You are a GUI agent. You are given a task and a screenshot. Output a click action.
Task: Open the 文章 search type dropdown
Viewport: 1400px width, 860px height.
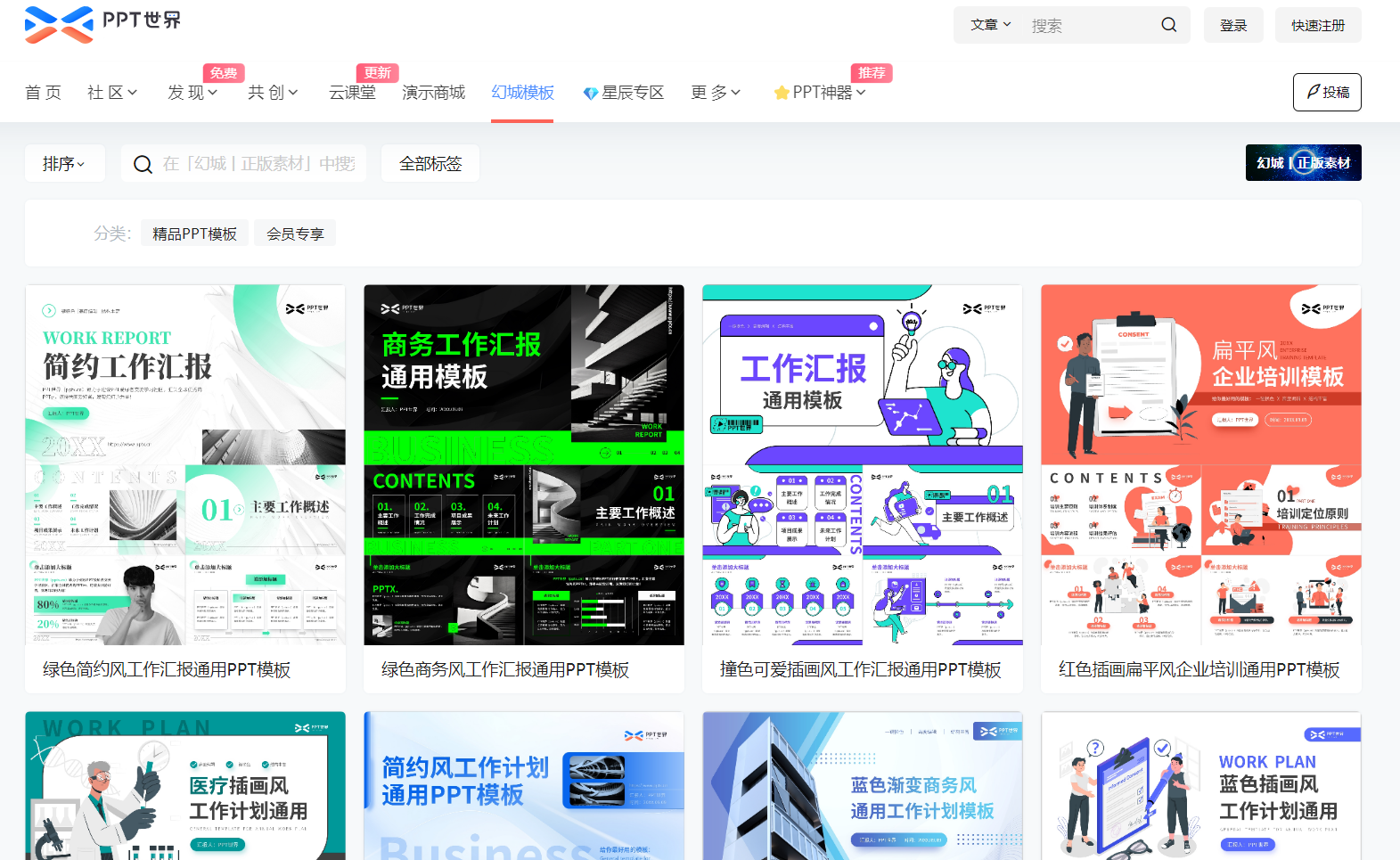[990, 25]
